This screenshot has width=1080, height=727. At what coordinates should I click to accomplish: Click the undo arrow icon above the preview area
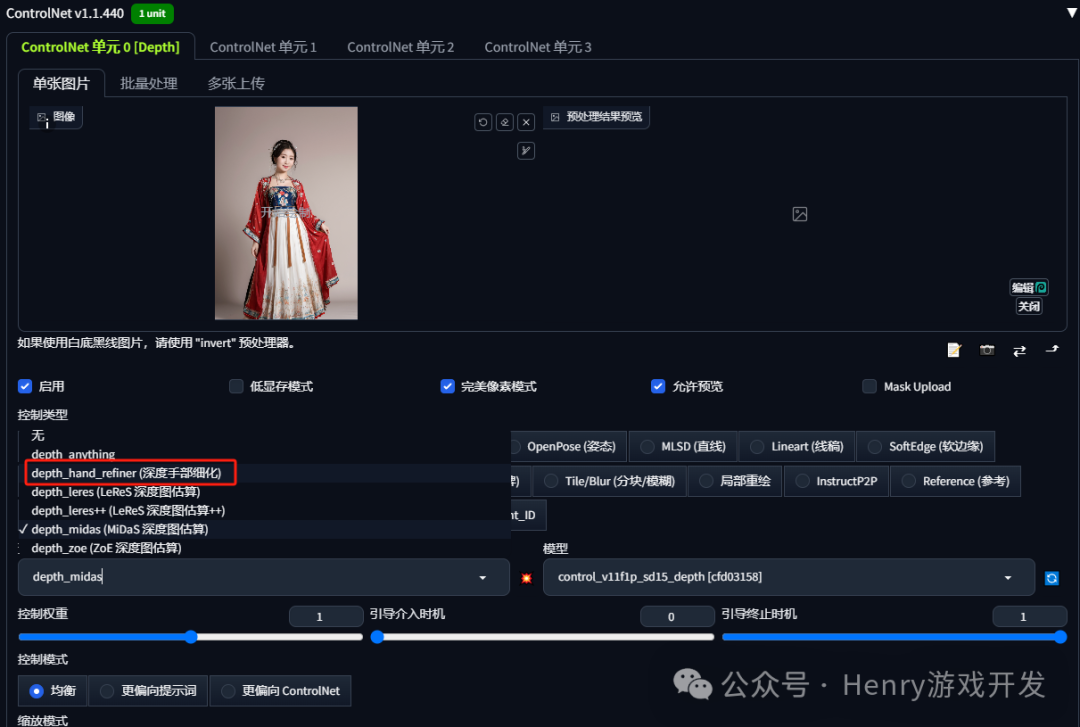click(x=483, y=121)
